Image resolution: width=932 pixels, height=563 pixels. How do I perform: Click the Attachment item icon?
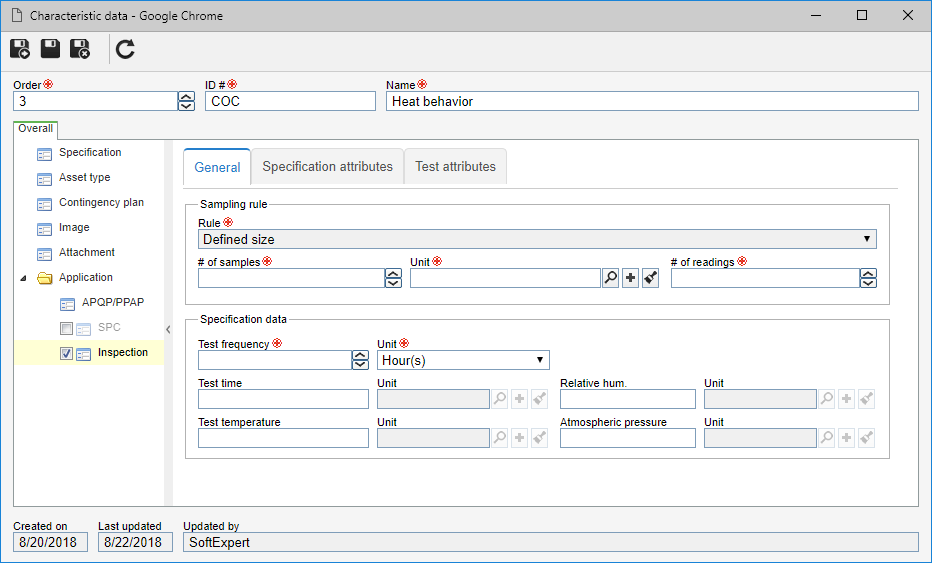(x=45, y=254)
